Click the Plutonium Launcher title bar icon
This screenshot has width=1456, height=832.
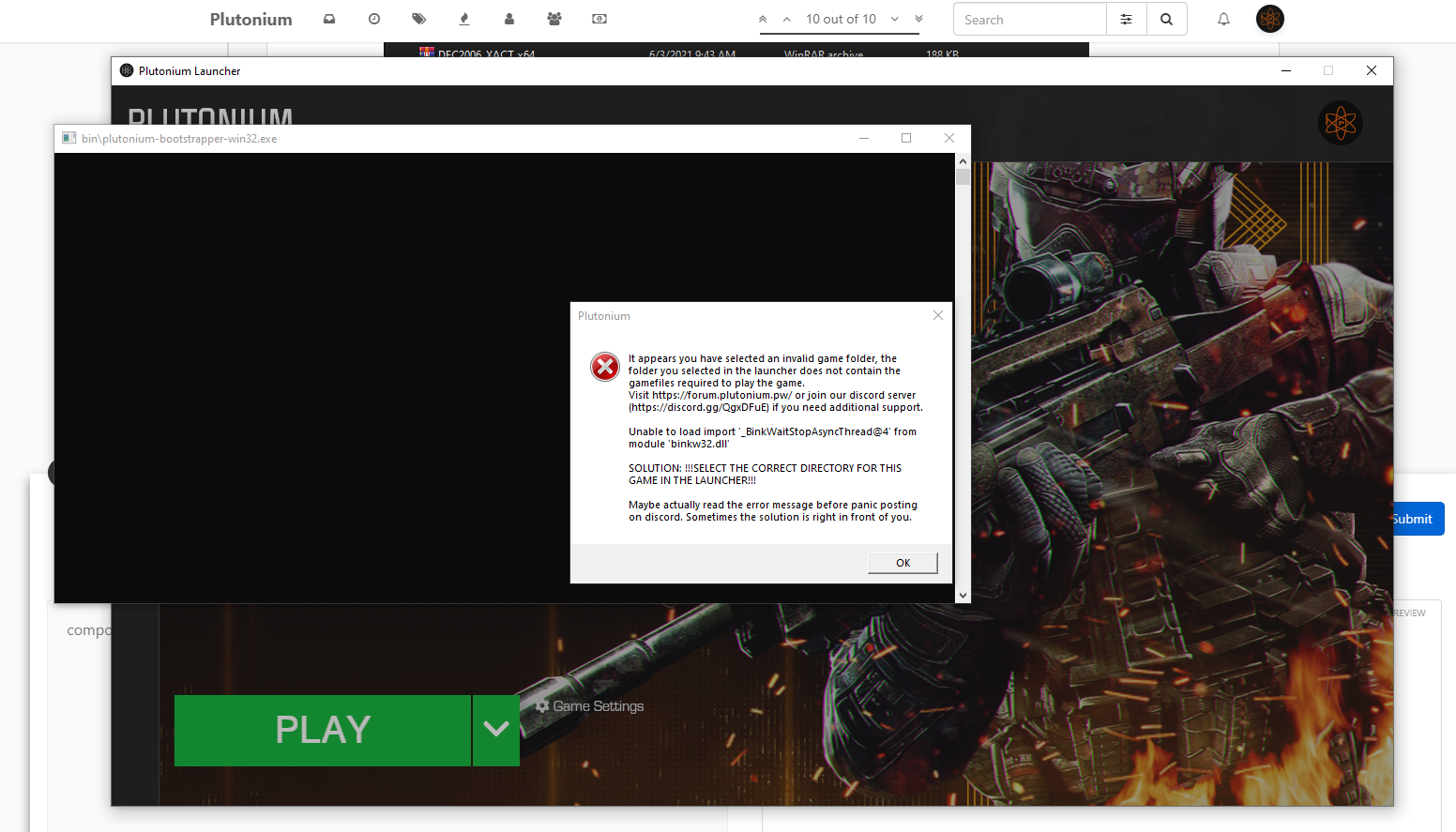pyautogui.click(x=127, y=70)
